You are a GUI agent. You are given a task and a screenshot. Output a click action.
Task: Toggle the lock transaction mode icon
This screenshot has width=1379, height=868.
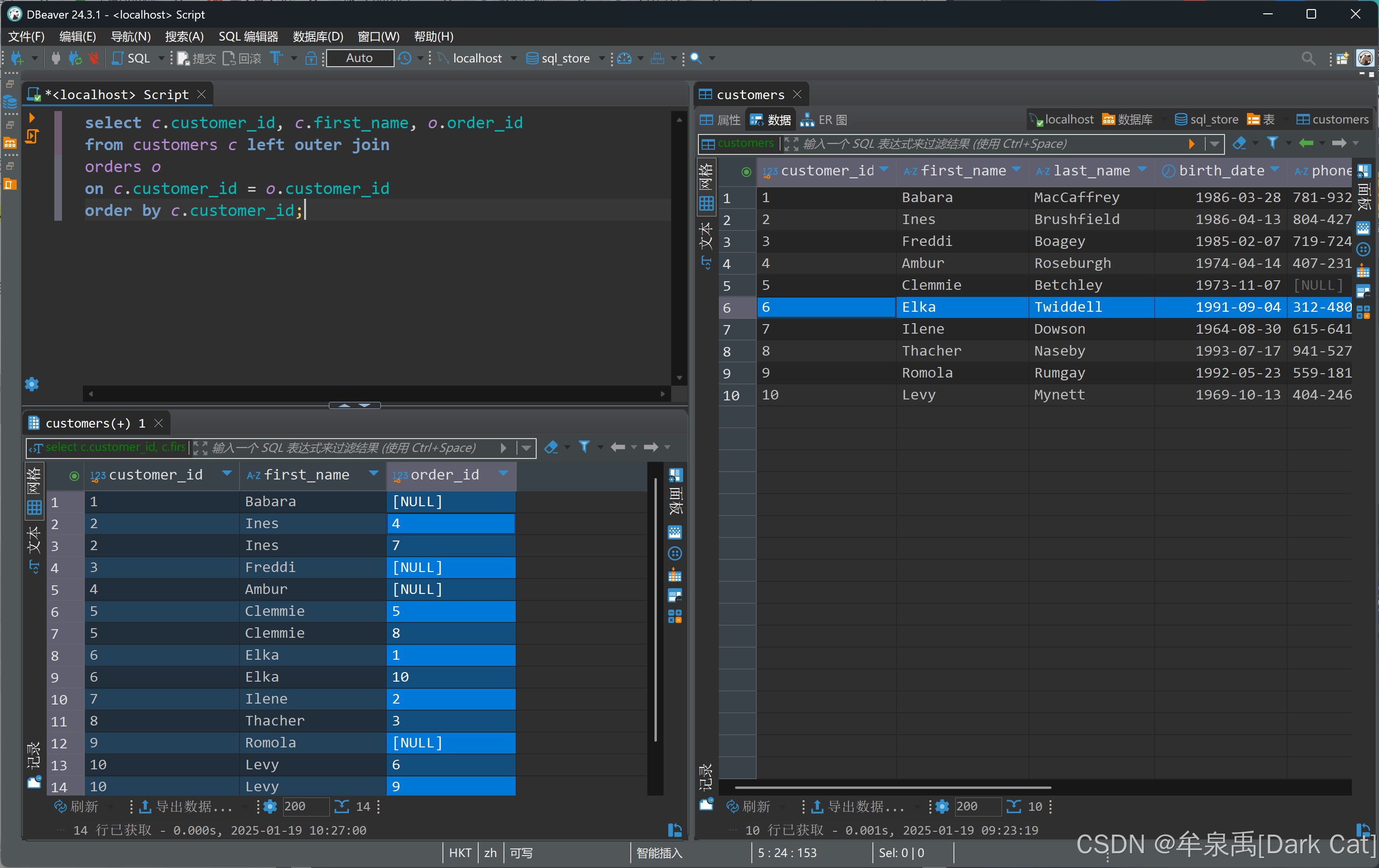[311, 59]
